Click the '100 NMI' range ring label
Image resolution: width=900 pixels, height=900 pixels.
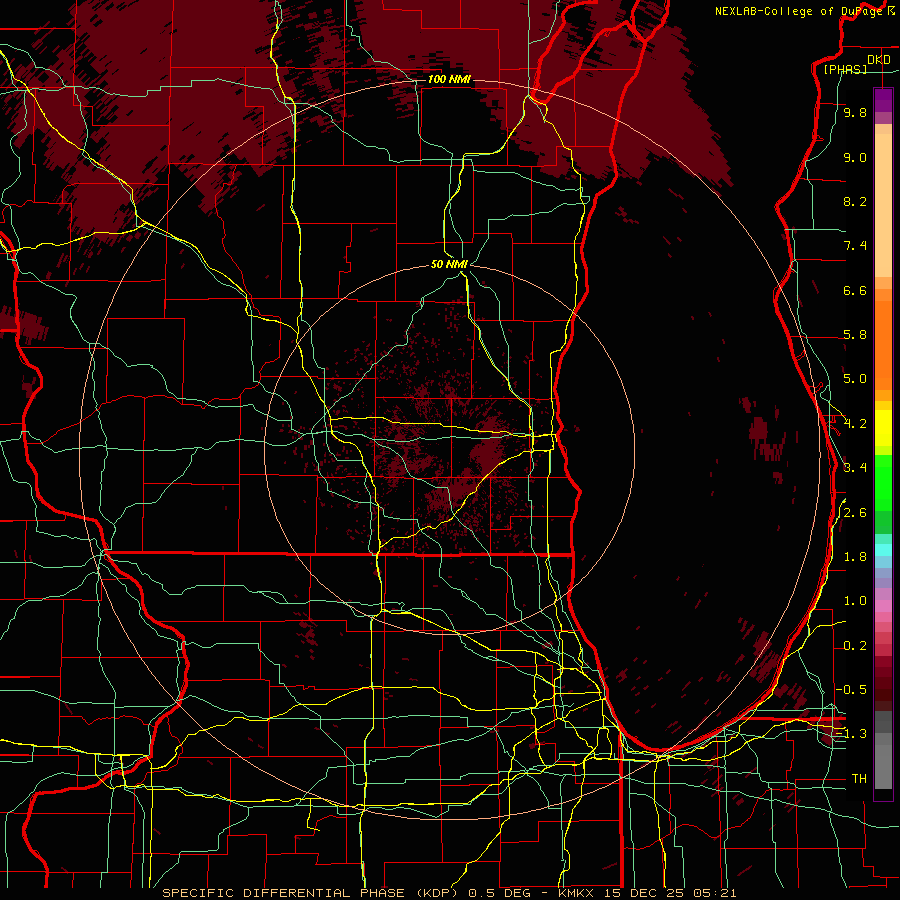point(449,79)
